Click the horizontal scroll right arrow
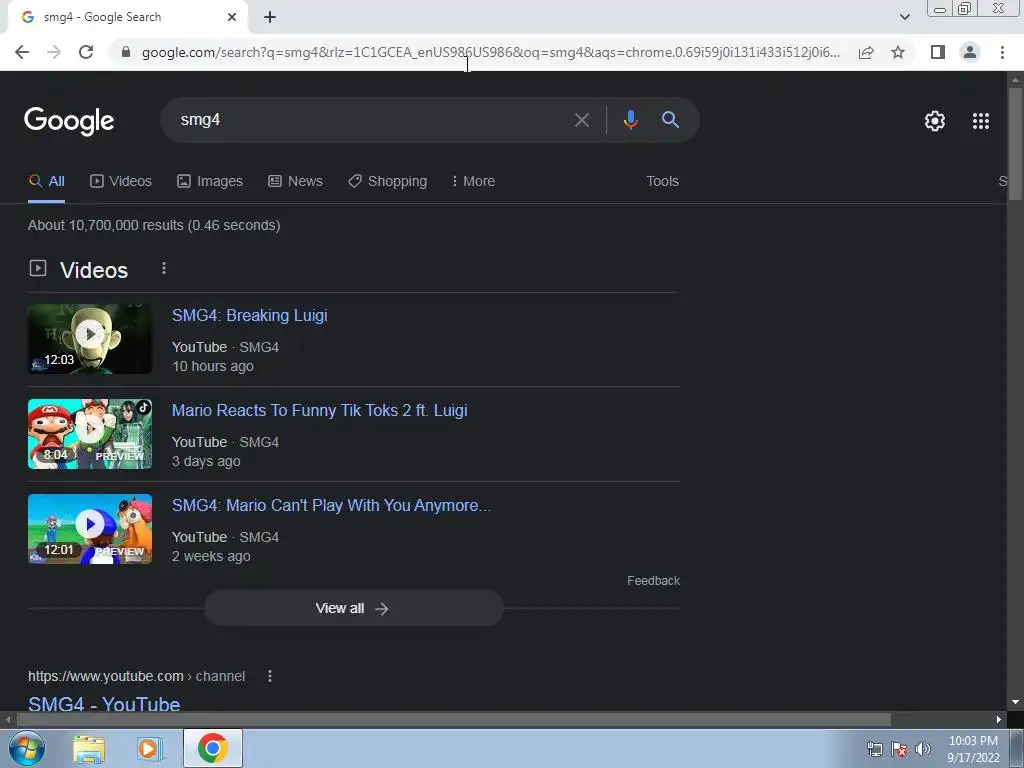This screenshot has height=768, width=1024. [999, 720]
